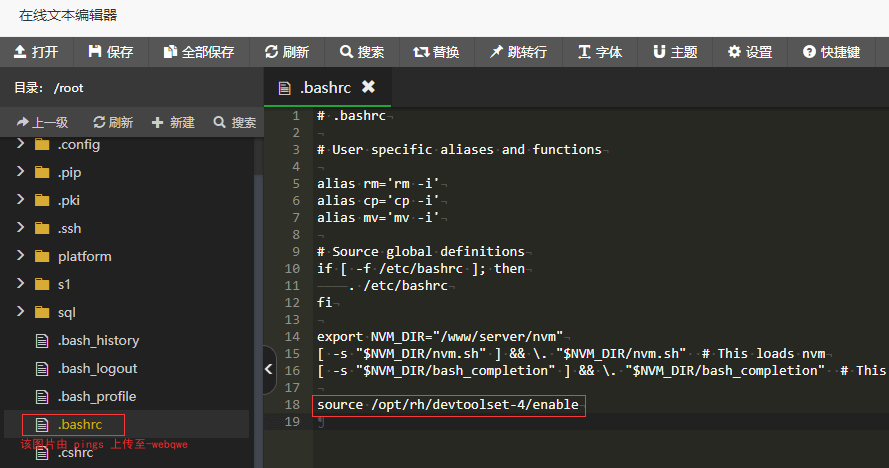The width and height of the screenshot is (889, 468).
Task: Click the .config folder name
Action: point(78,145)
